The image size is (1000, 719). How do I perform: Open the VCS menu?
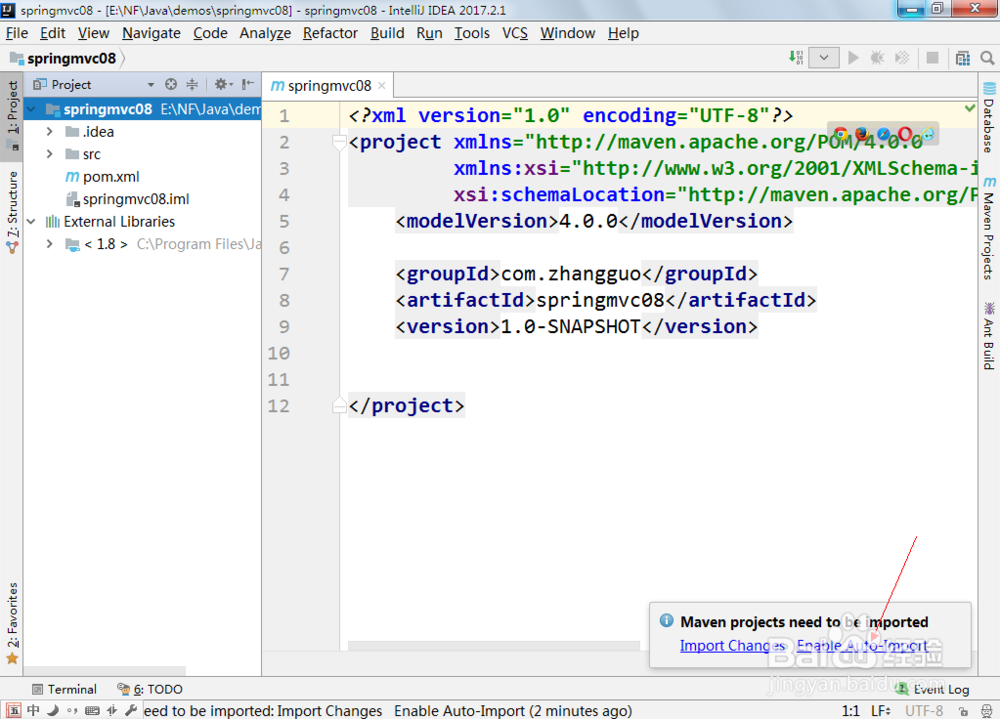[x=514, y=32]
